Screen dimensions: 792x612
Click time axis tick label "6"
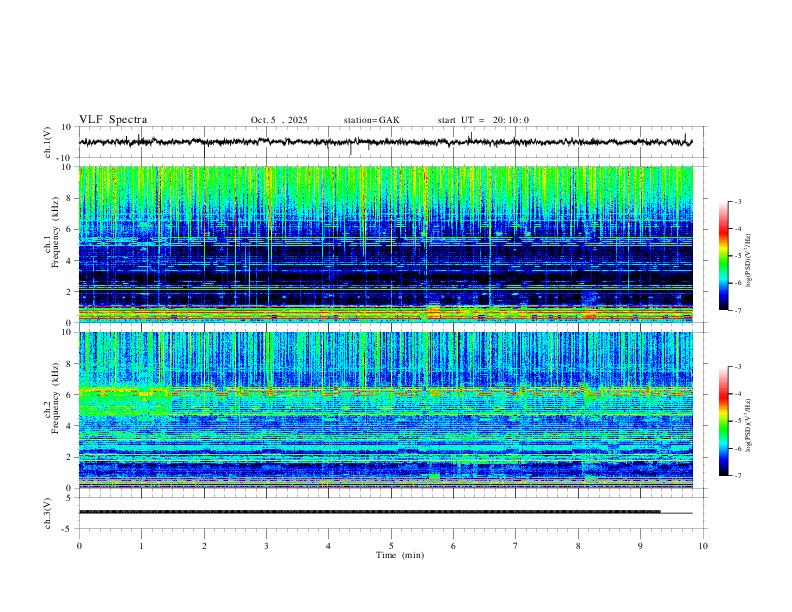coord(453,546)
